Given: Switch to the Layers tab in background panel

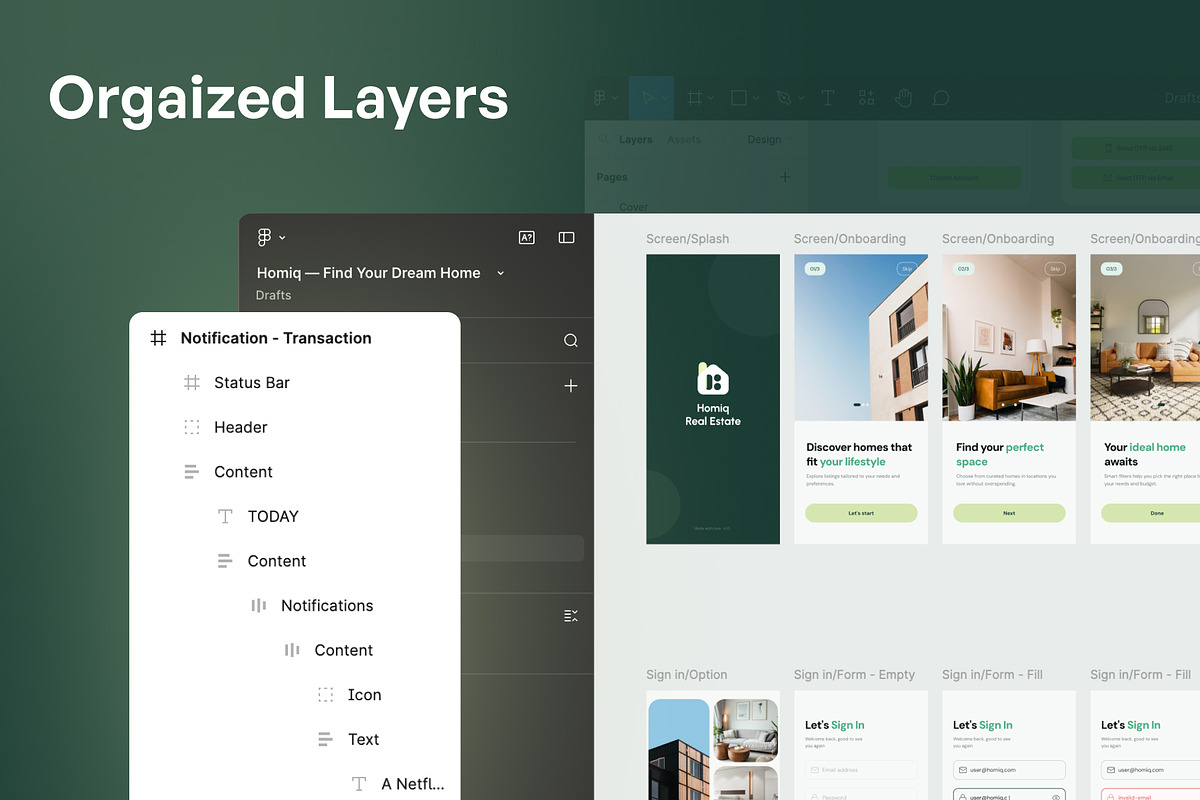Looking at the screenshot, I should [635, 140].
